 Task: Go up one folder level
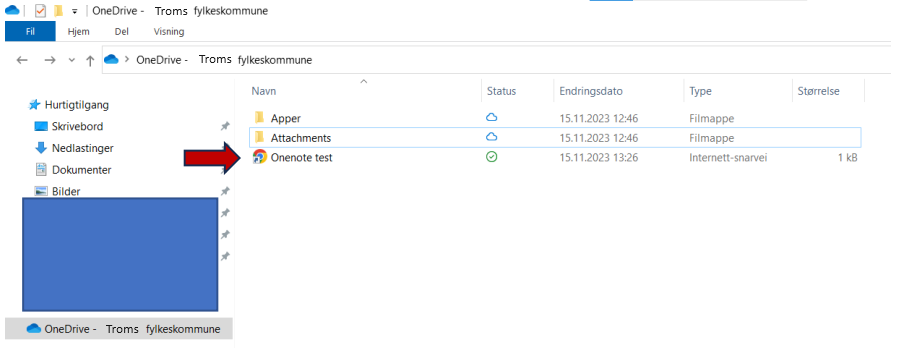point(90,61)
